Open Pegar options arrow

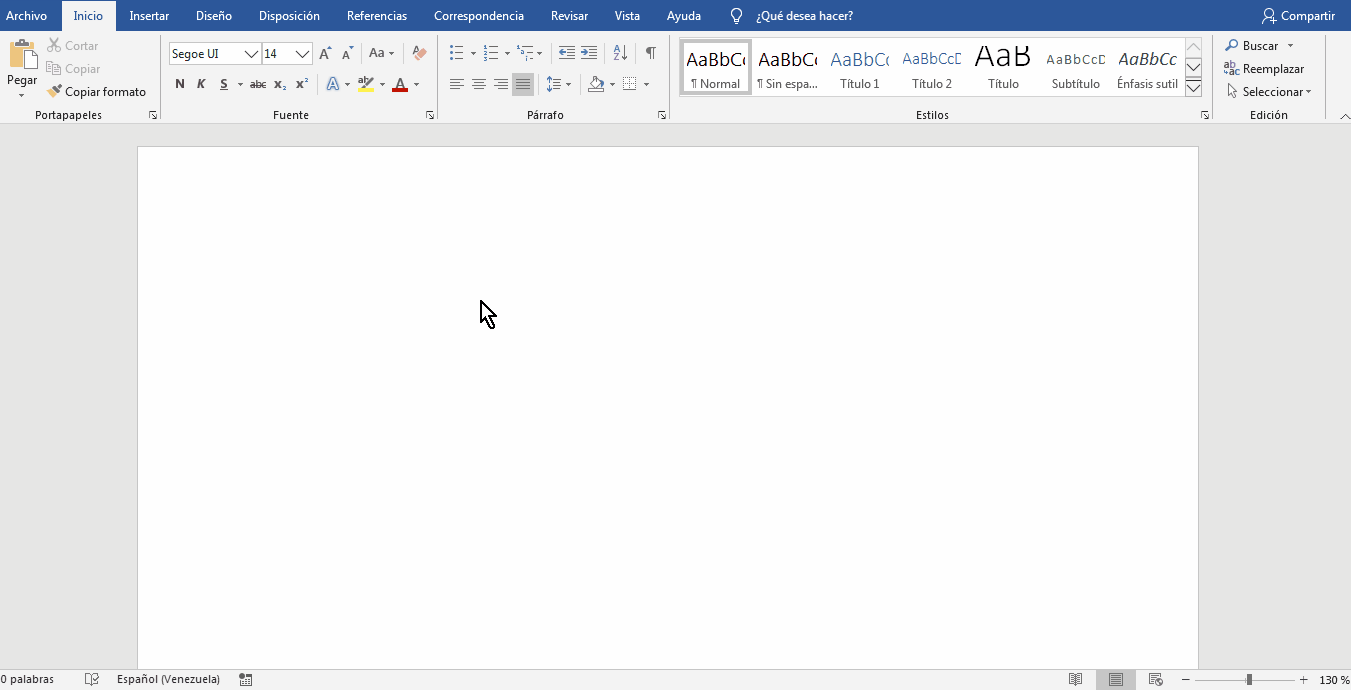tap(22, 95)
